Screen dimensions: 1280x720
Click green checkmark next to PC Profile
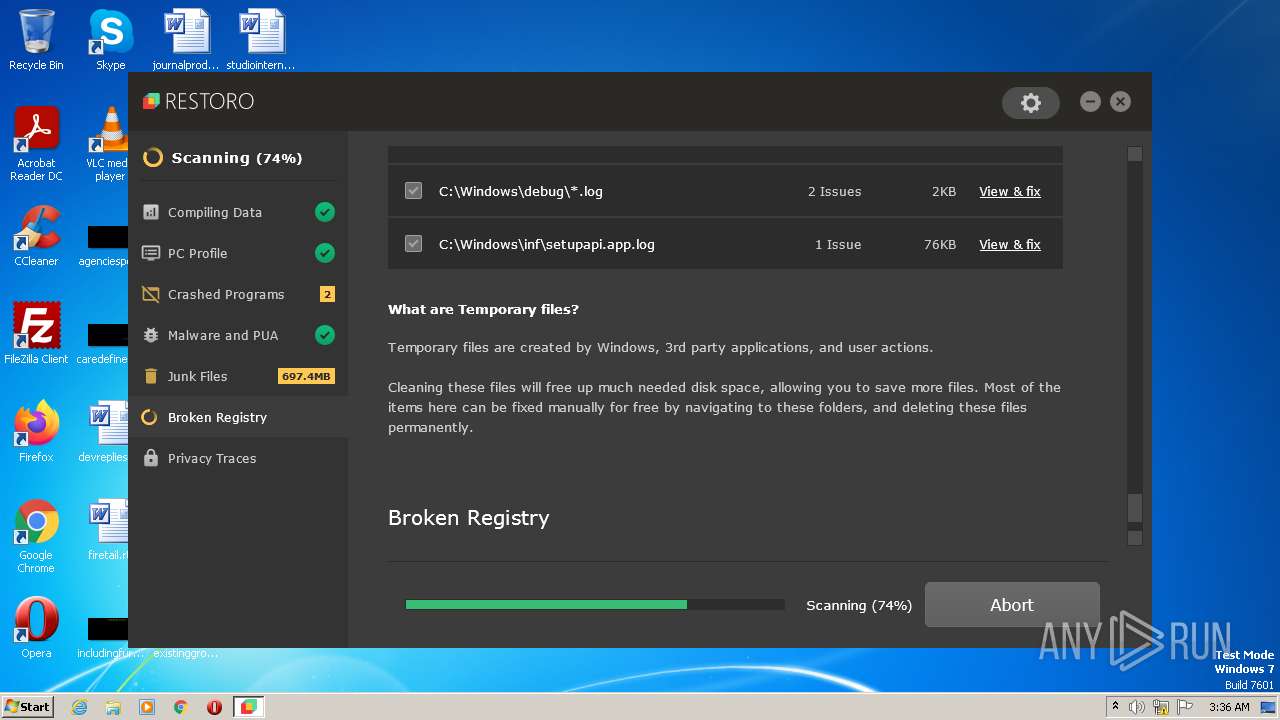(x=325, y=253)
